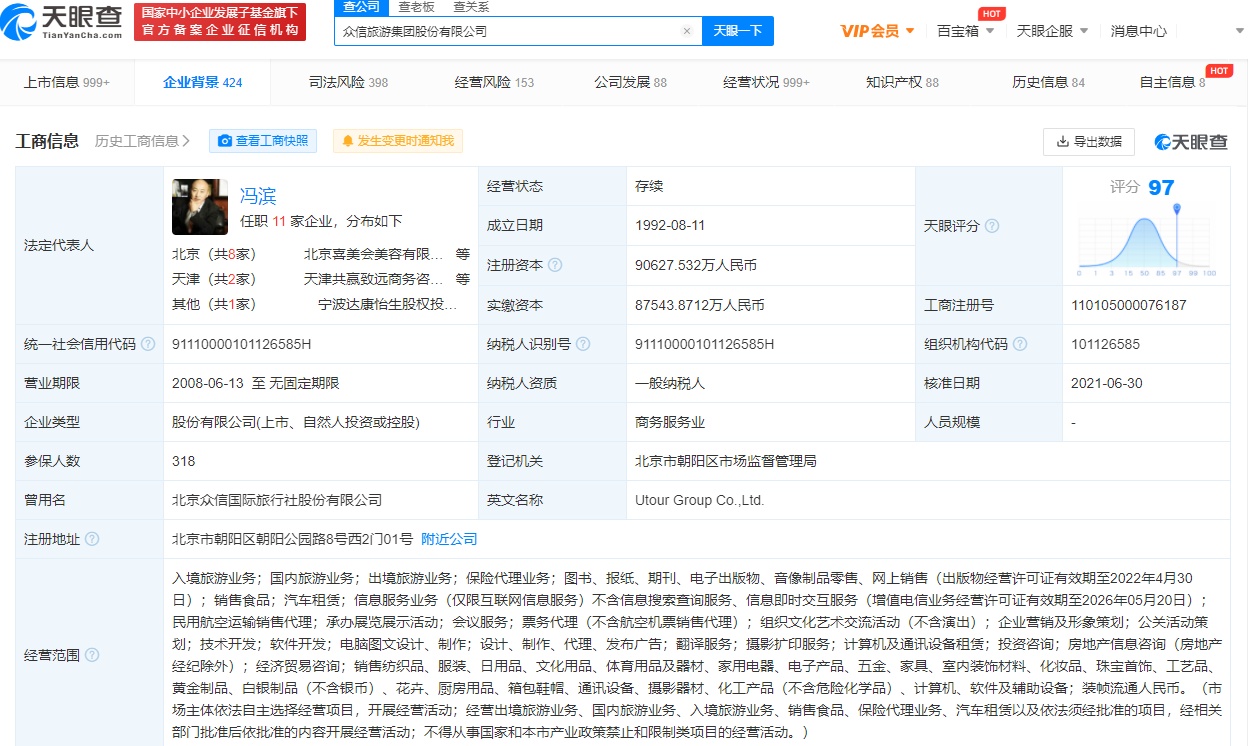Go to the 司法风险 tab

pyautogui.click(x=348, y=82)
